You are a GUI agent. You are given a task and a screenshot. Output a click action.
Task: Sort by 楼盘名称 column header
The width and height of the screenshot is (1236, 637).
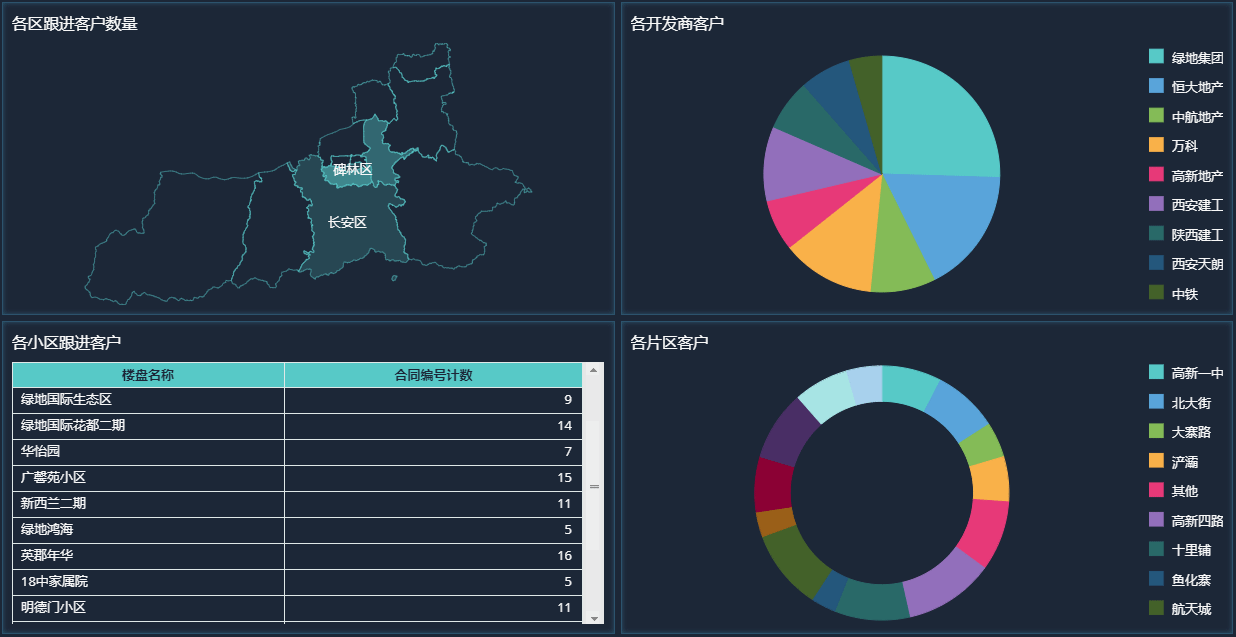pos(148,375)
